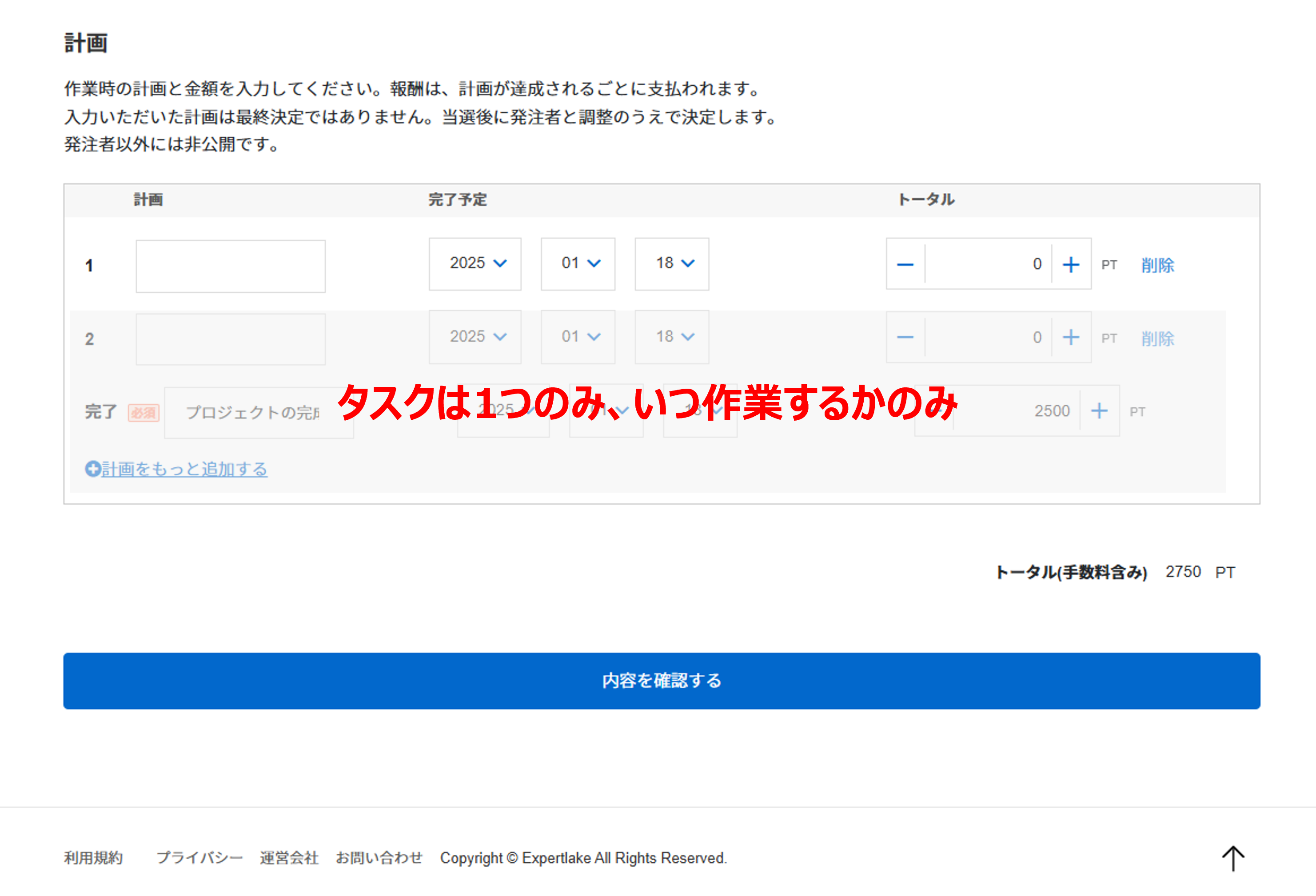Viewport: 1316px width, 896px height.
Task: Increase the 2500 PT completion amount
Action: tap(1099, 411)
